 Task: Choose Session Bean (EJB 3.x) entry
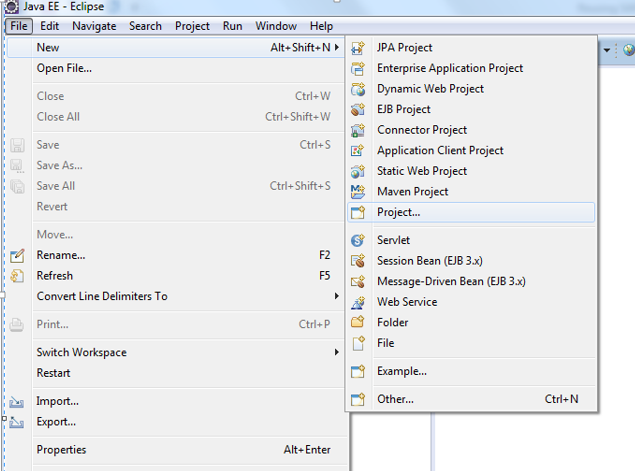471,261
